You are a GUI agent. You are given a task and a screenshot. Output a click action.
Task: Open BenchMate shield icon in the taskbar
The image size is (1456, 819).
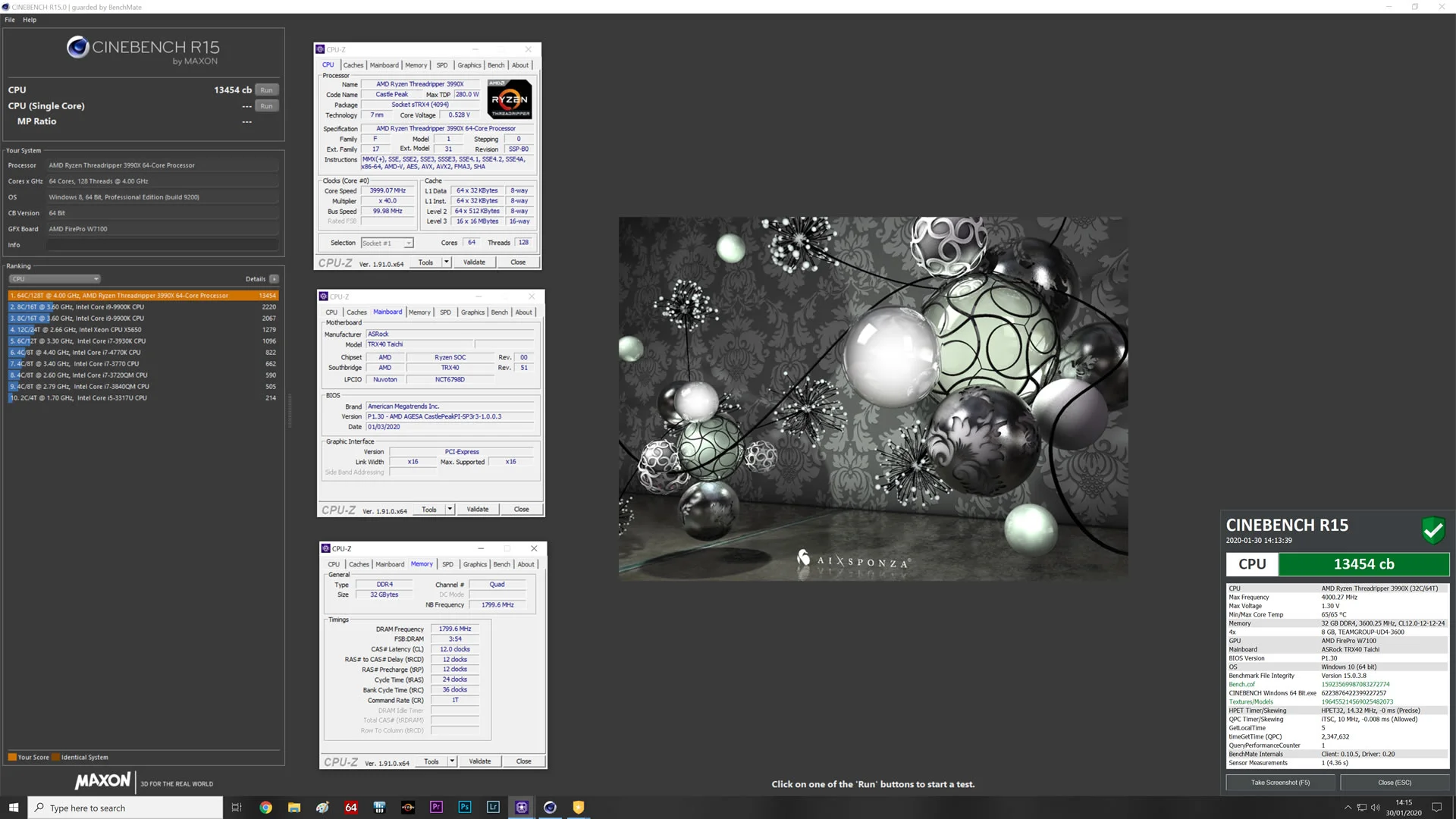click(579, 808)
